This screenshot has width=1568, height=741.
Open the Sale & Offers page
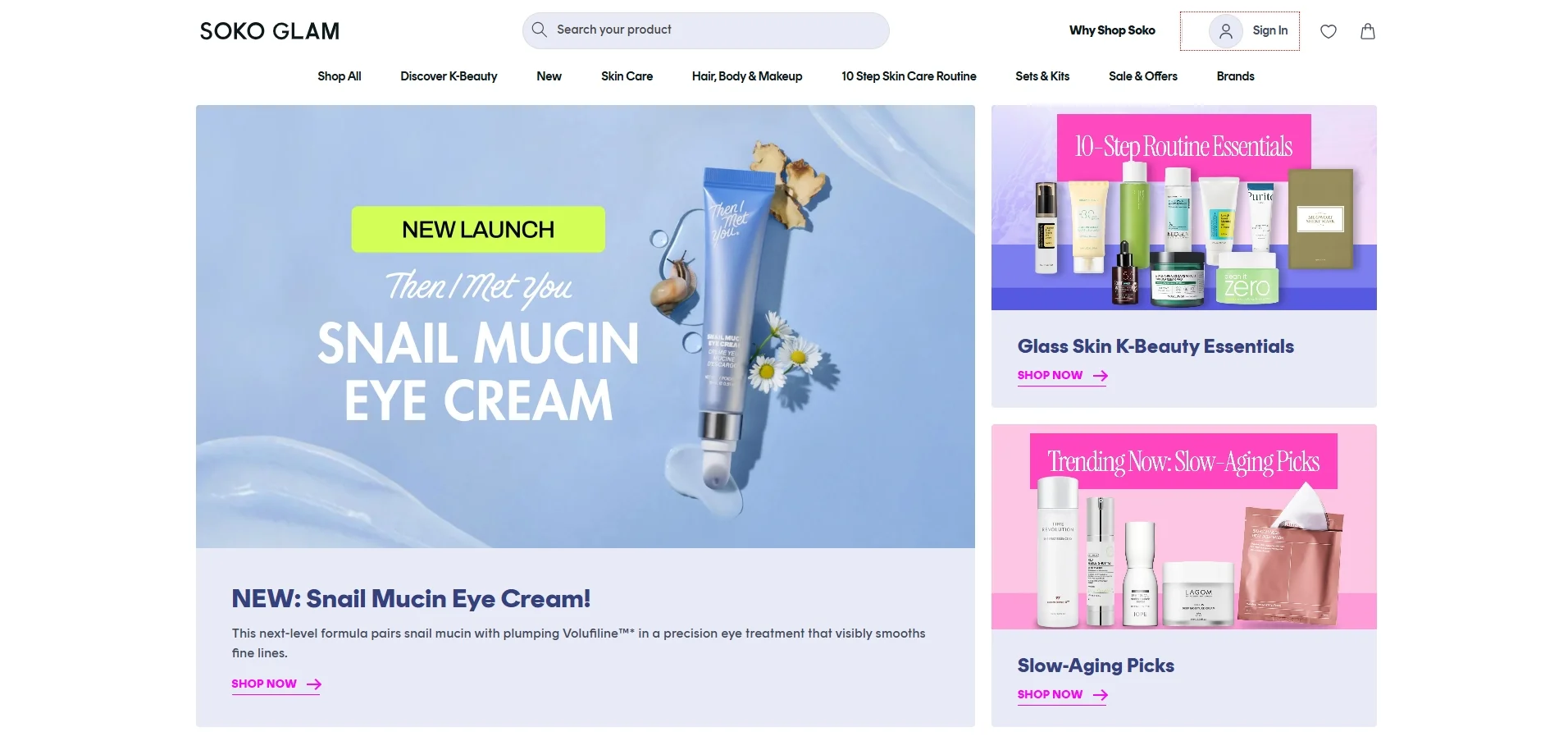1142,76
